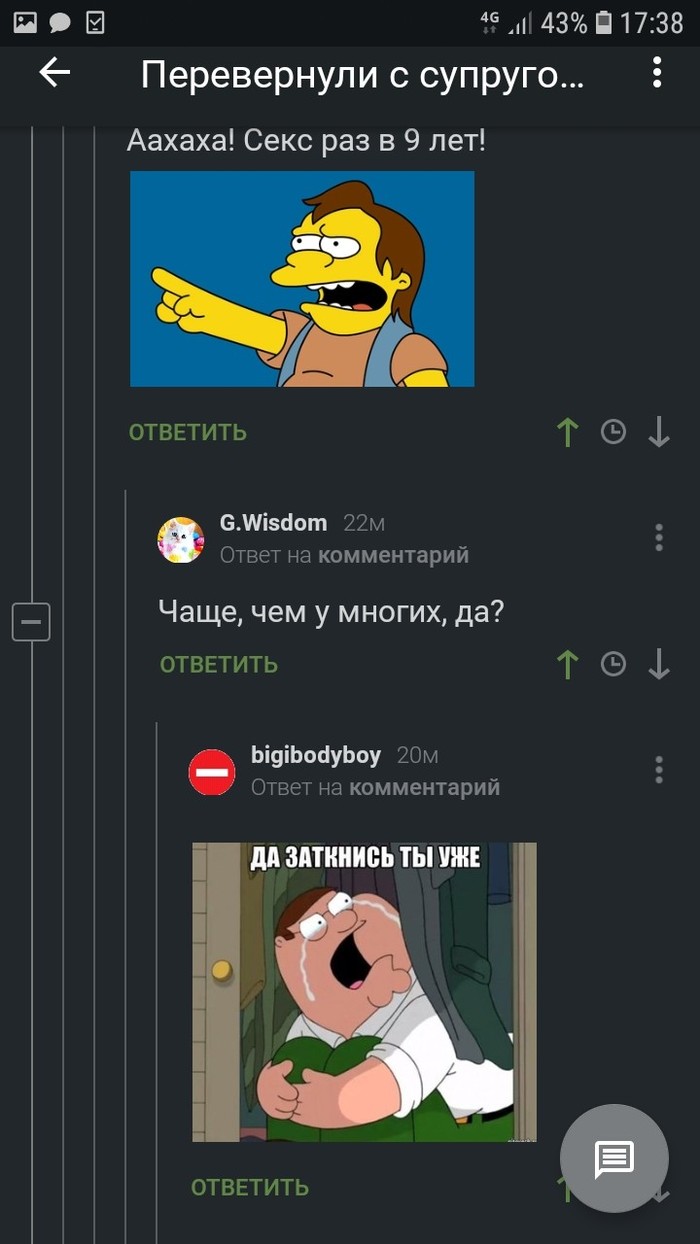700x1244 pixels.
Task: Jump to parent comment from G.Wisdom's reply
Action: pyautogui.click(x=393, y=555)
